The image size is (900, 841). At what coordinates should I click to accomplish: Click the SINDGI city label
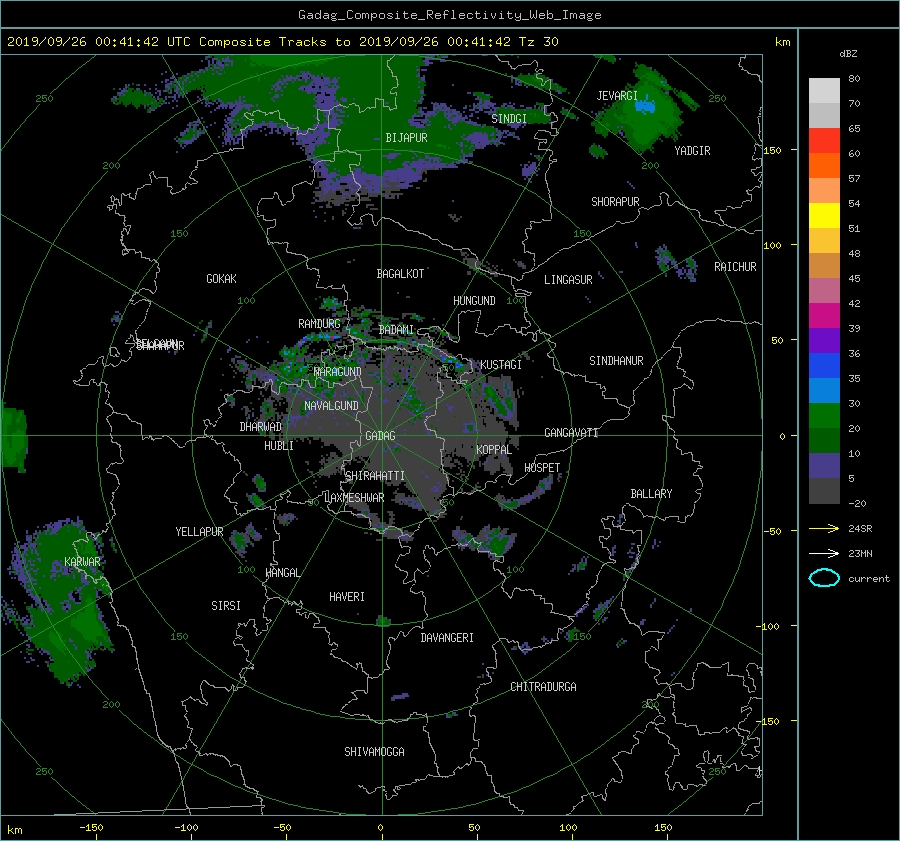pyautogui.click(x=509, y=119)
